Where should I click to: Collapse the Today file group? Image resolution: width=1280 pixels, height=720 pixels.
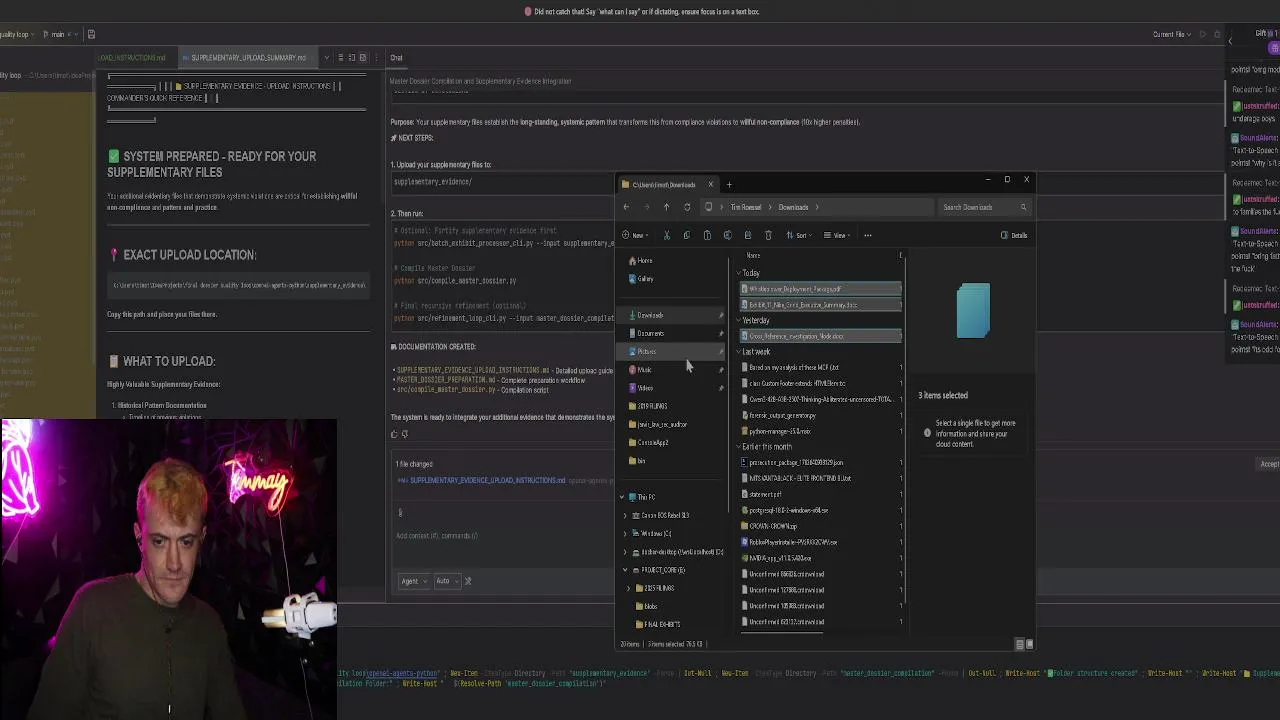(x=741, y=273)
